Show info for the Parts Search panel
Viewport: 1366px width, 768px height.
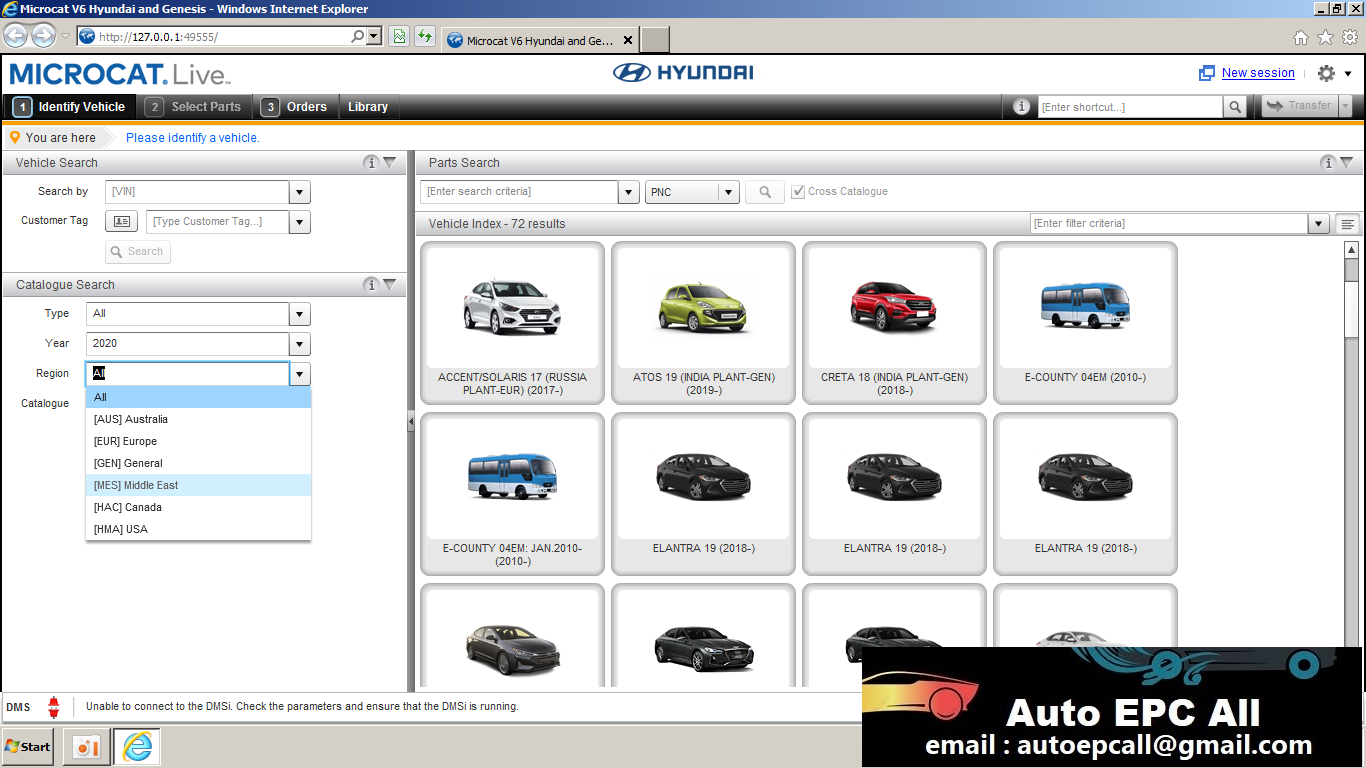click(x=1328, y=163)
